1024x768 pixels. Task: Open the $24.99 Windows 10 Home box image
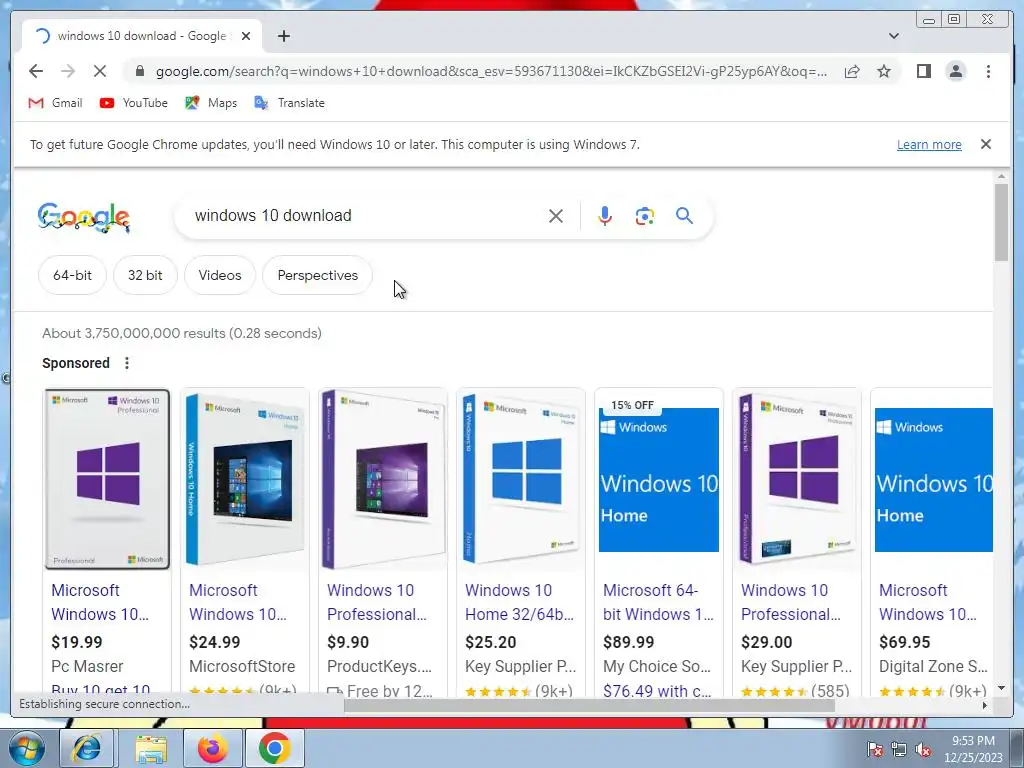[x=245, y=479]
